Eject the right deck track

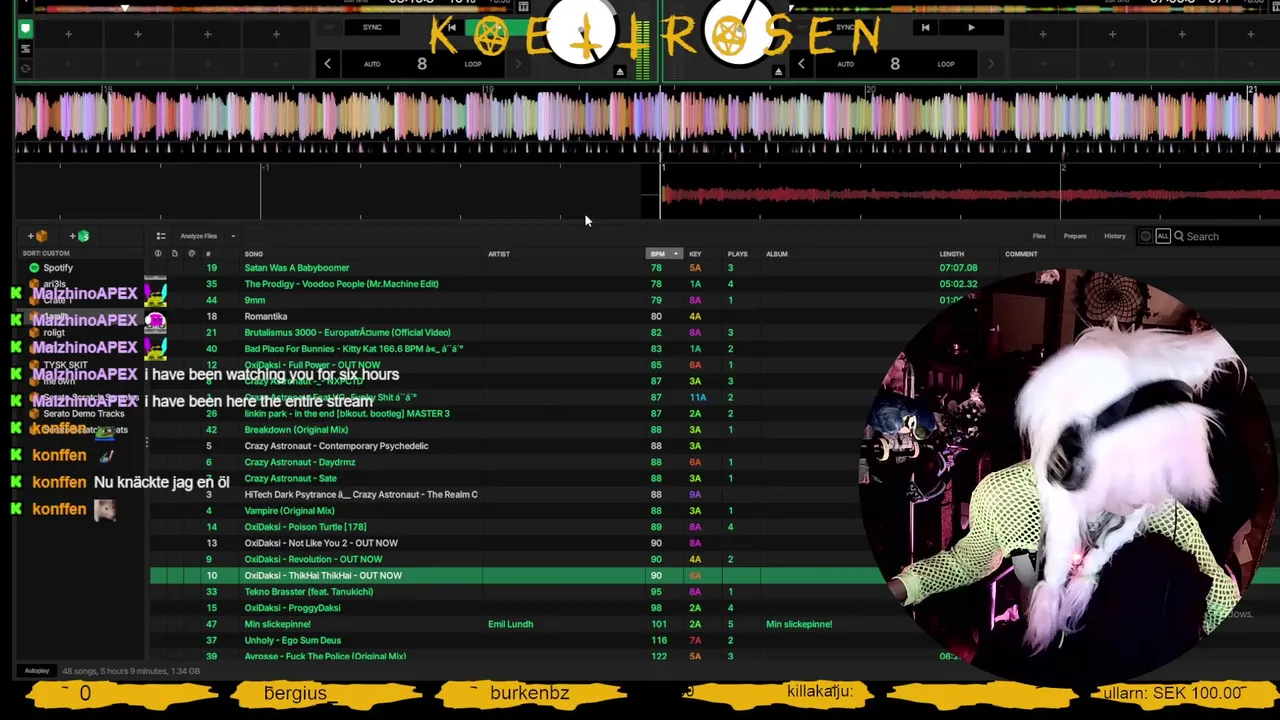[x=778, y=71]
